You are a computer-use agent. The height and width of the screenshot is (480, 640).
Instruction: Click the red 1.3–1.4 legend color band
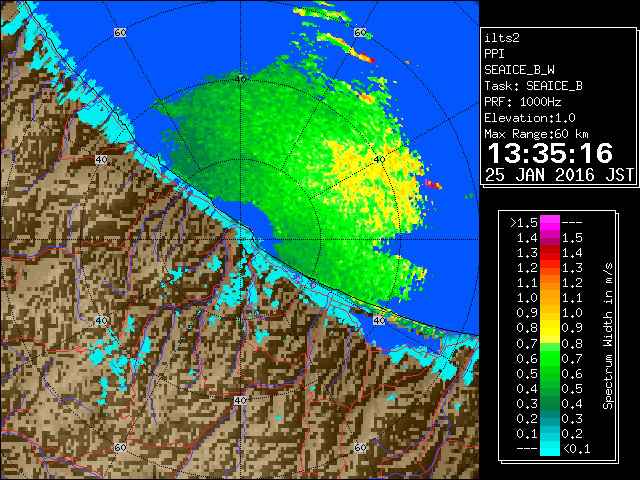tap(550, 253)
